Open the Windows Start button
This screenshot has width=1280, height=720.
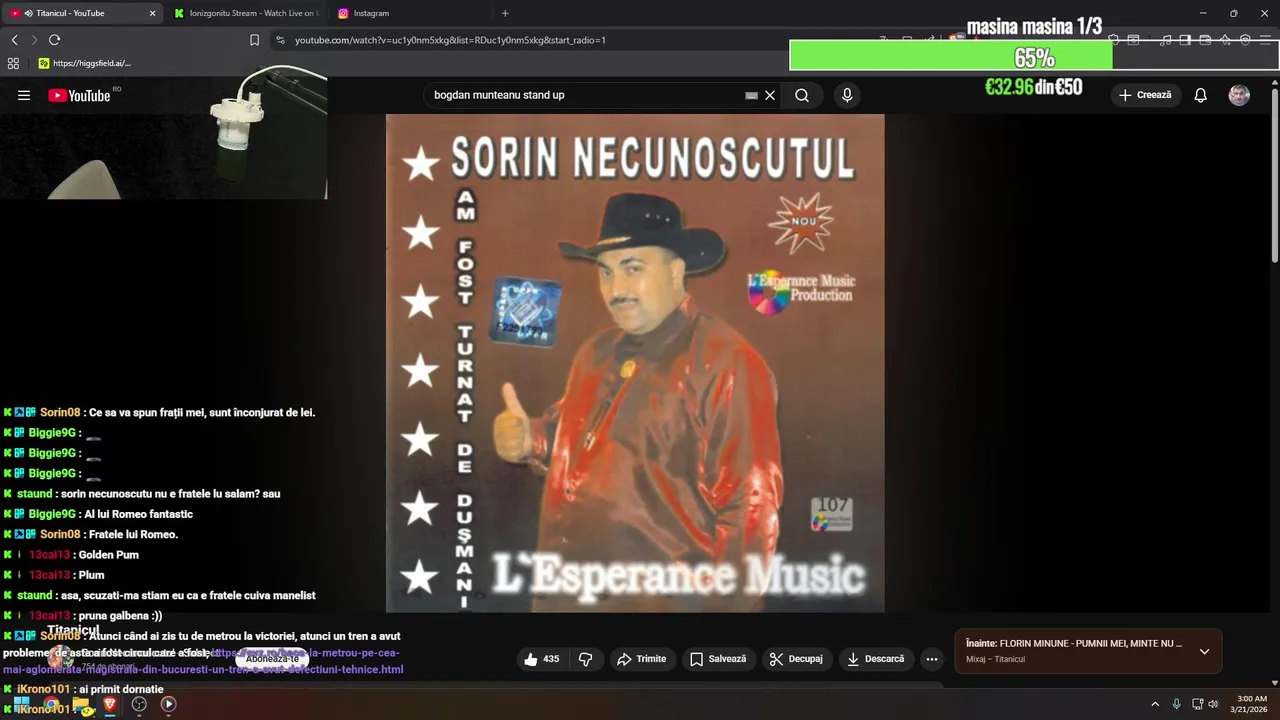(21, 704)
